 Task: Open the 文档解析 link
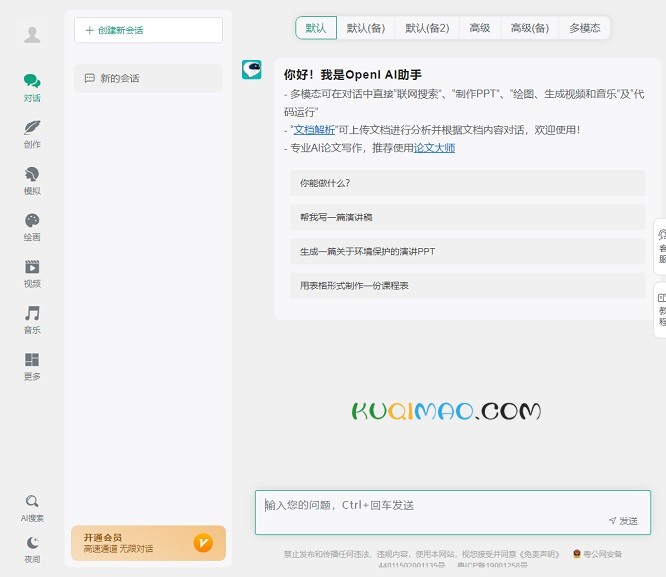[314, 130]
